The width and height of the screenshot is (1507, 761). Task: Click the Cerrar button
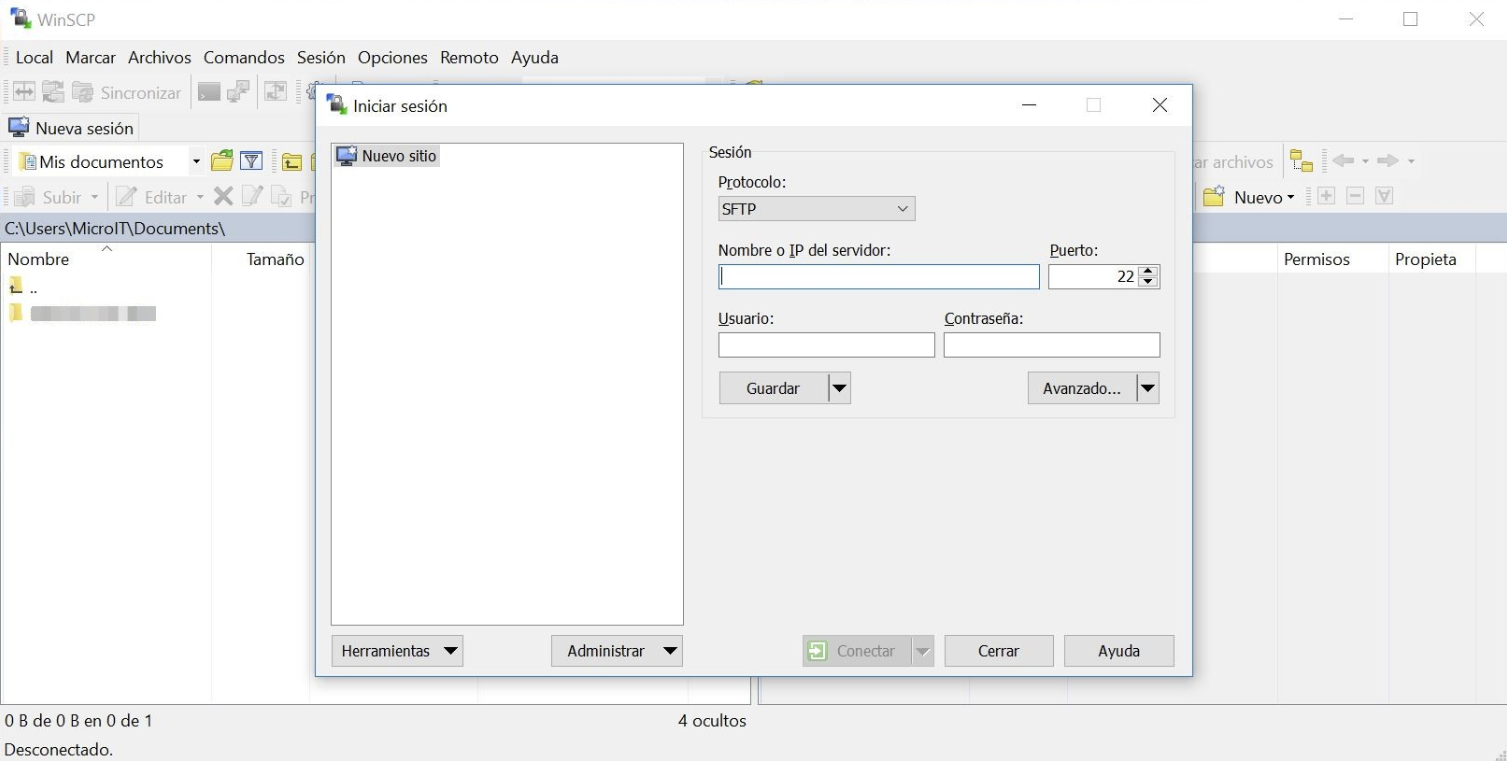[x=999, y=651]
